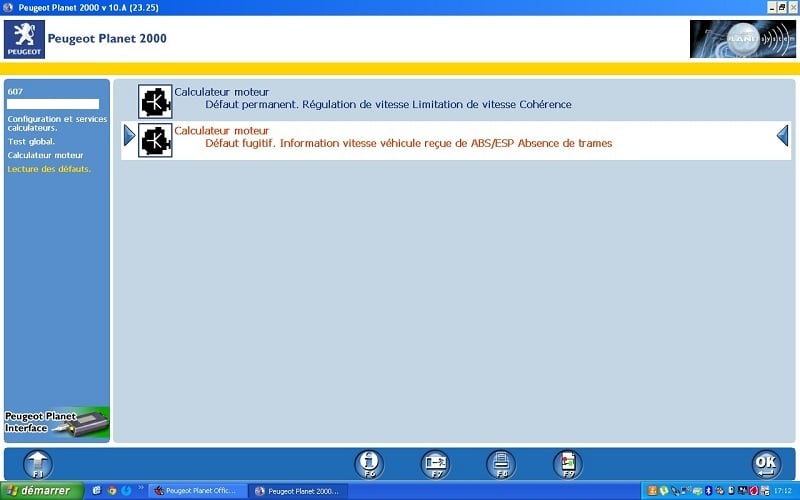Click the F9 document export button
Screen dimensions: 800x500
(x=567, y=465)
